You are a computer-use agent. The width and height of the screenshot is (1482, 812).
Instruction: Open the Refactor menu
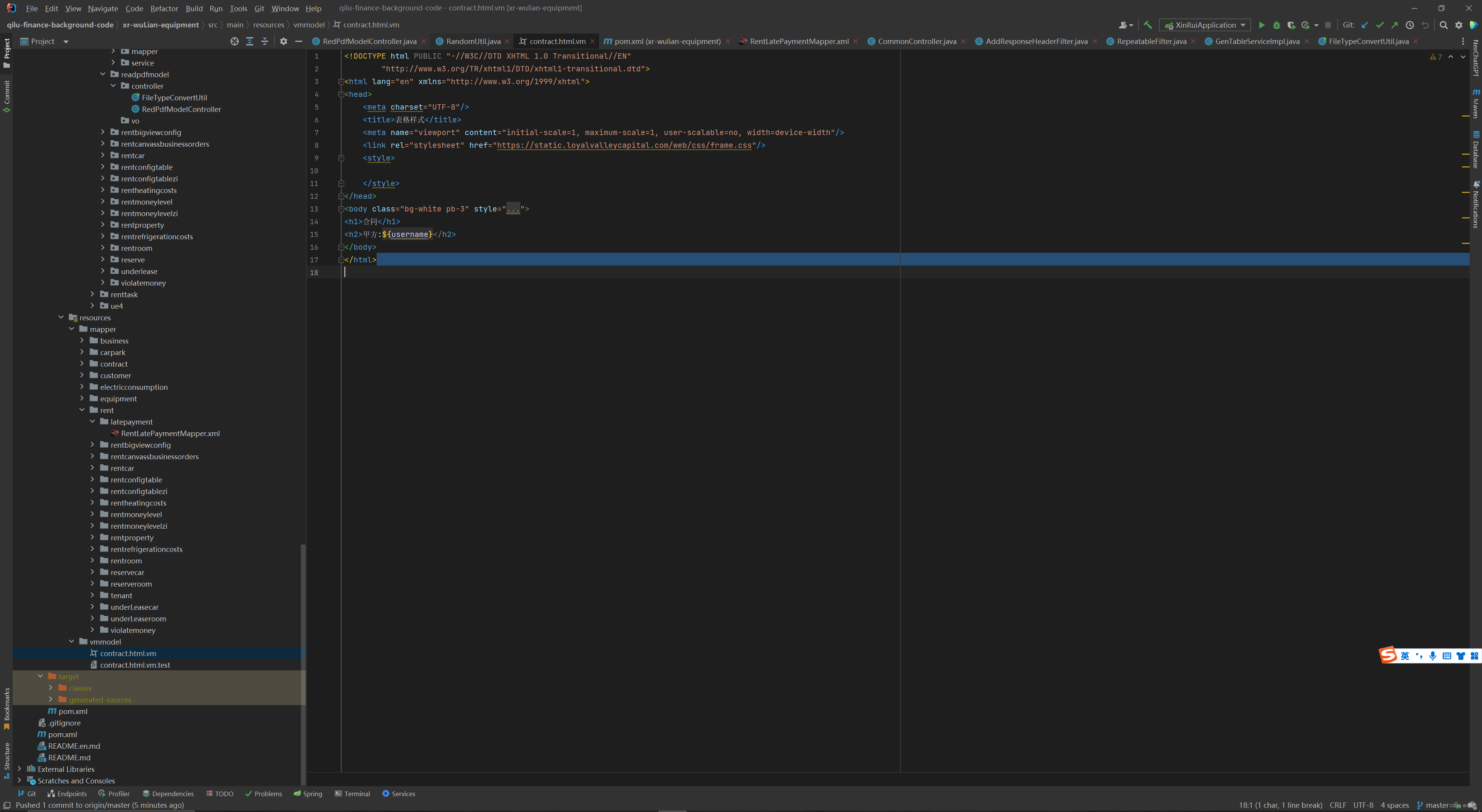point(164,8)
